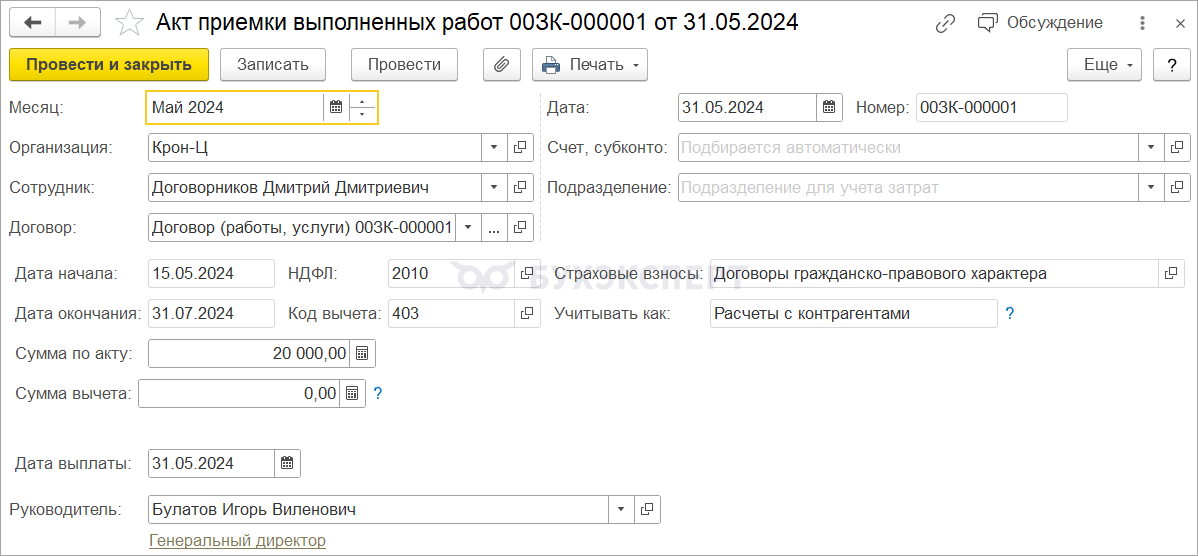Open calculator for Сумма вычета
Image resolution: width=1198 pixels, height=556 pixels.
(x=352, y=393)
